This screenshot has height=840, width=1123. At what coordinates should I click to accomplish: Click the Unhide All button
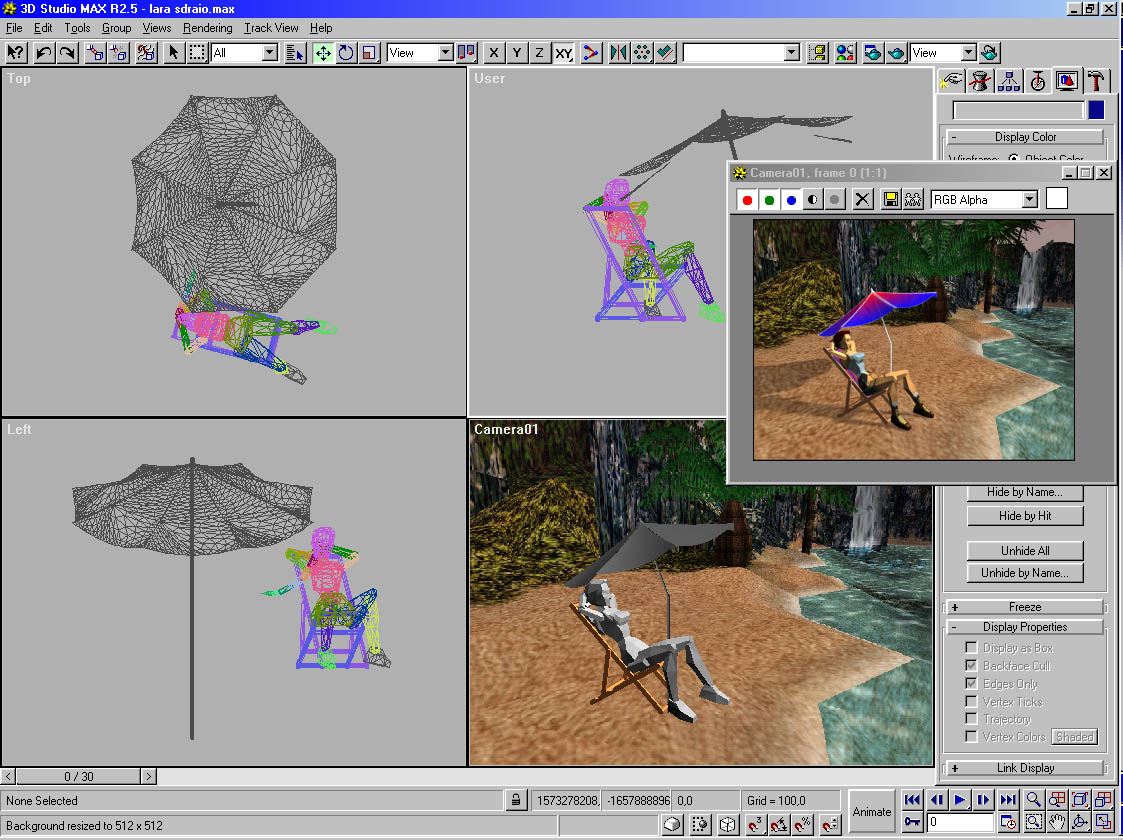[x=1025, y=551]
